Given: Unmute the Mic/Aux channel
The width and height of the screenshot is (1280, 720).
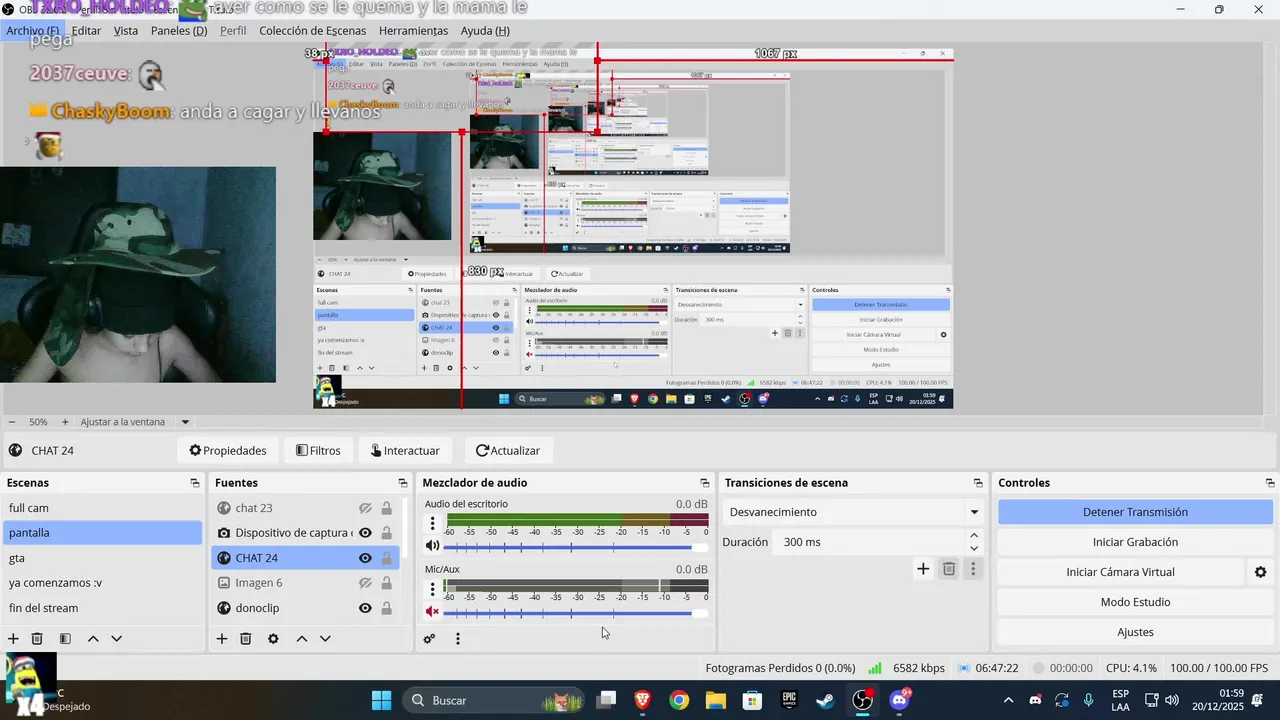Looking at the screenshot, I should (x=432, y=611).
